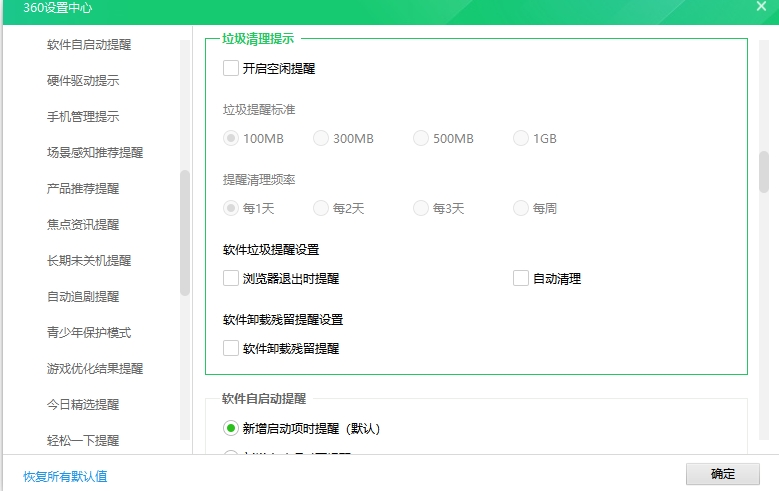The image size is (779, 491).
Task: Switch to 游戏优化结果提醒 settings
Action: [95, 369]
